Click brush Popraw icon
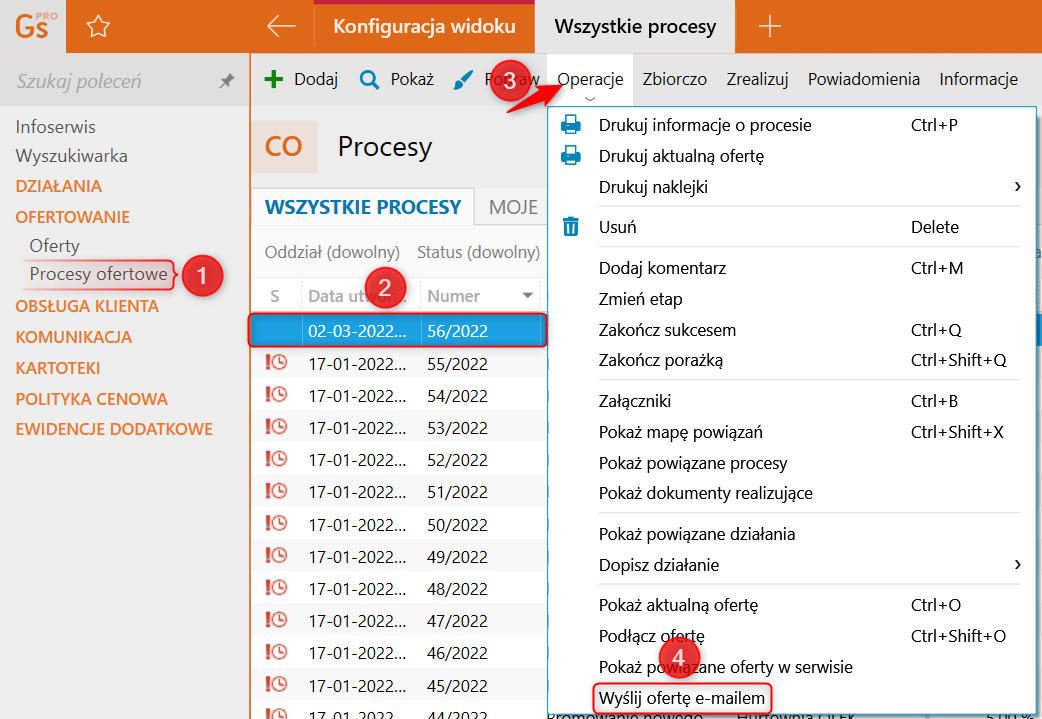The height and width of the screenshot is (719, 1042). (x=463, y=80)
